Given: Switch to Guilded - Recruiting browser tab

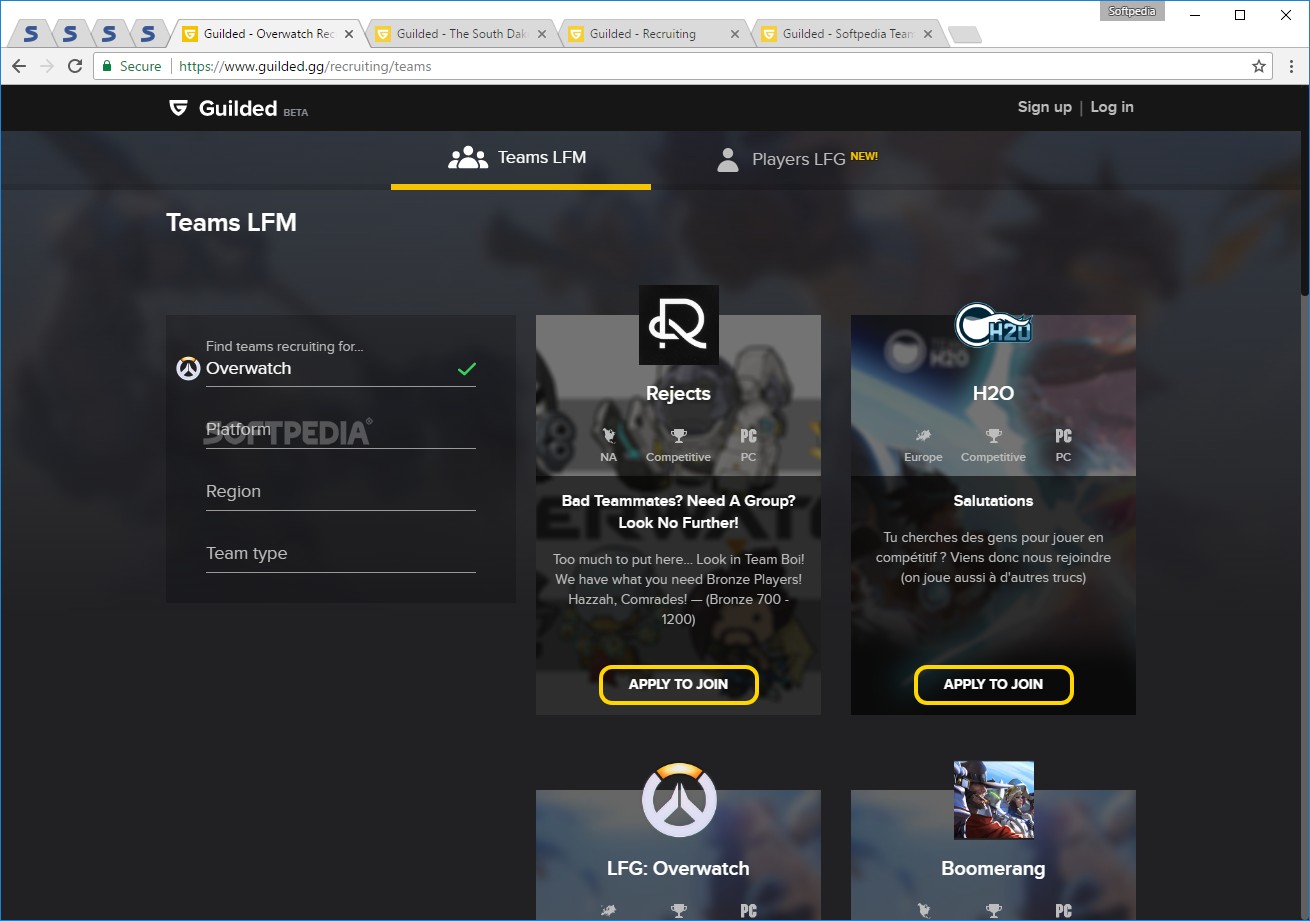Looking at the screenshot, I should (x=654, y=34).
